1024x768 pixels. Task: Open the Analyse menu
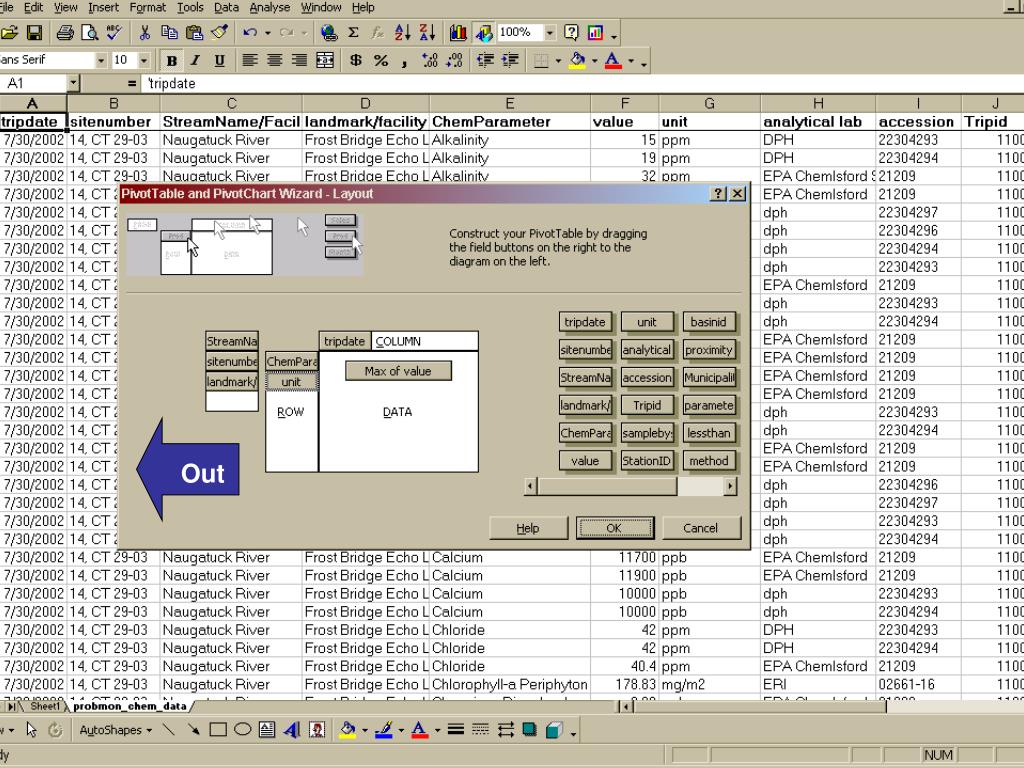(x=269, y=8)
